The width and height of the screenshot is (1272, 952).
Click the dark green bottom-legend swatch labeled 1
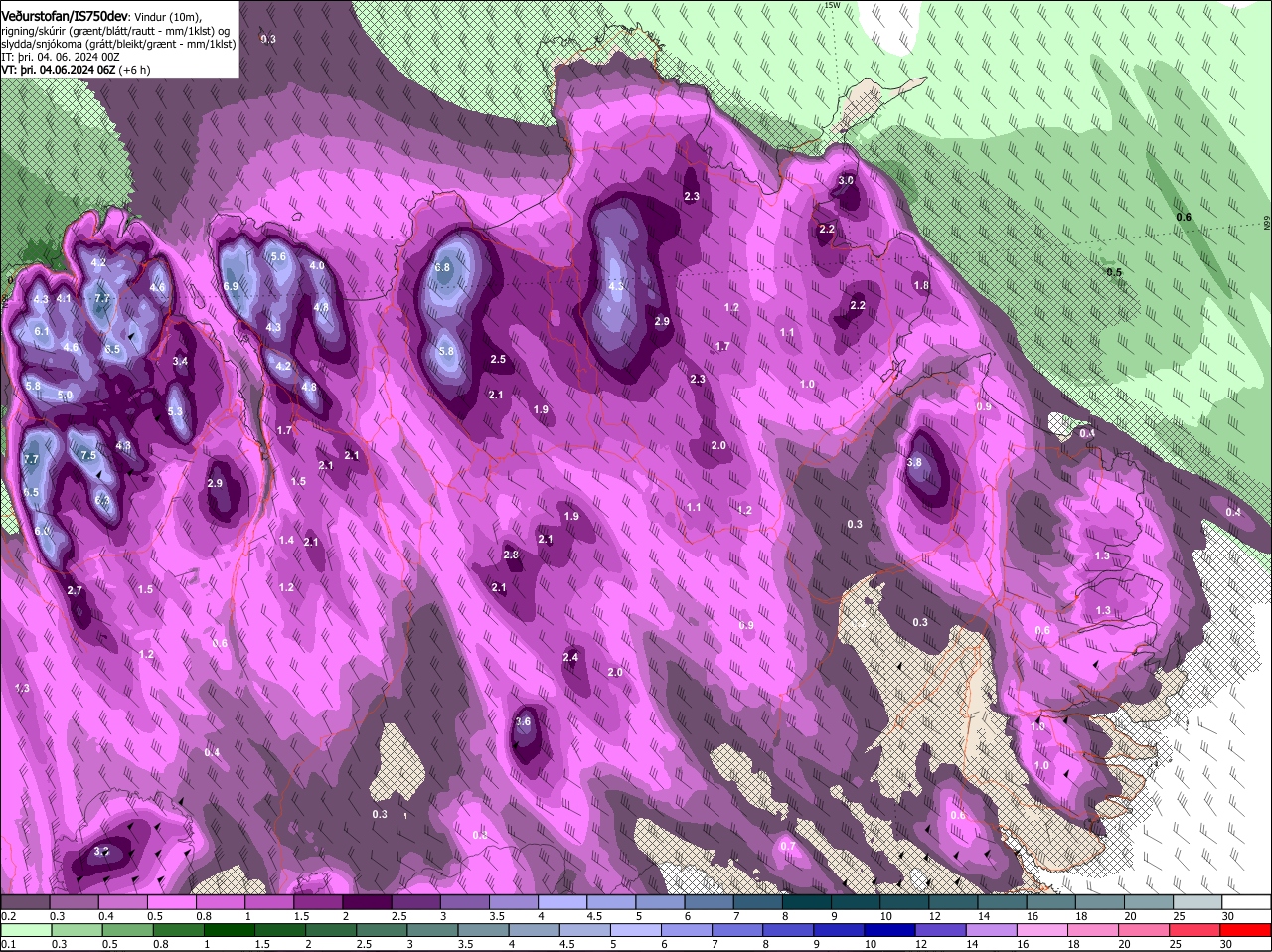pyautogui.click(x=229, y=930)
